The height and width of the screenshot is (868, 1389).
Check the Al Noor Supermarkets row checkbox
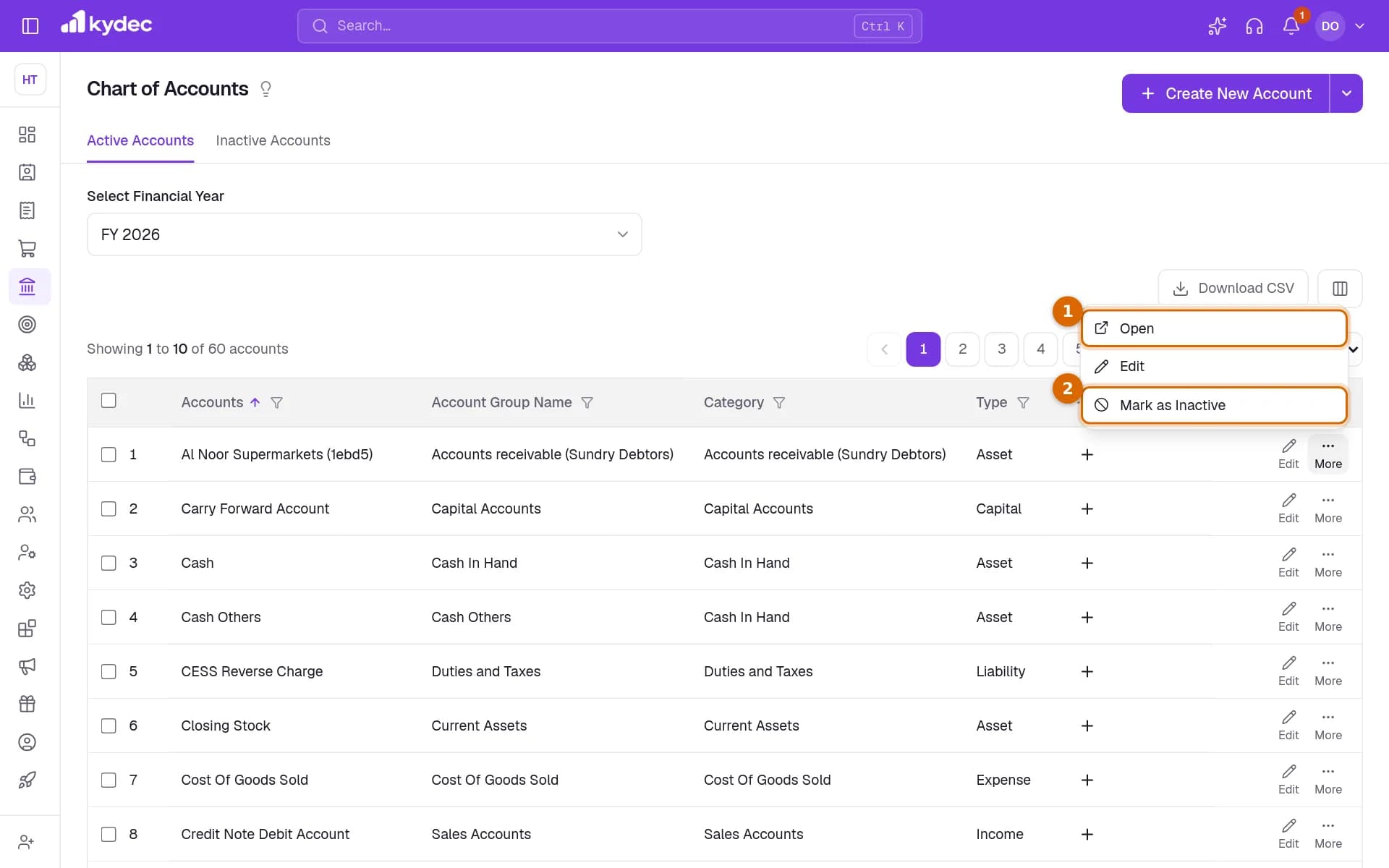point(109,455)
